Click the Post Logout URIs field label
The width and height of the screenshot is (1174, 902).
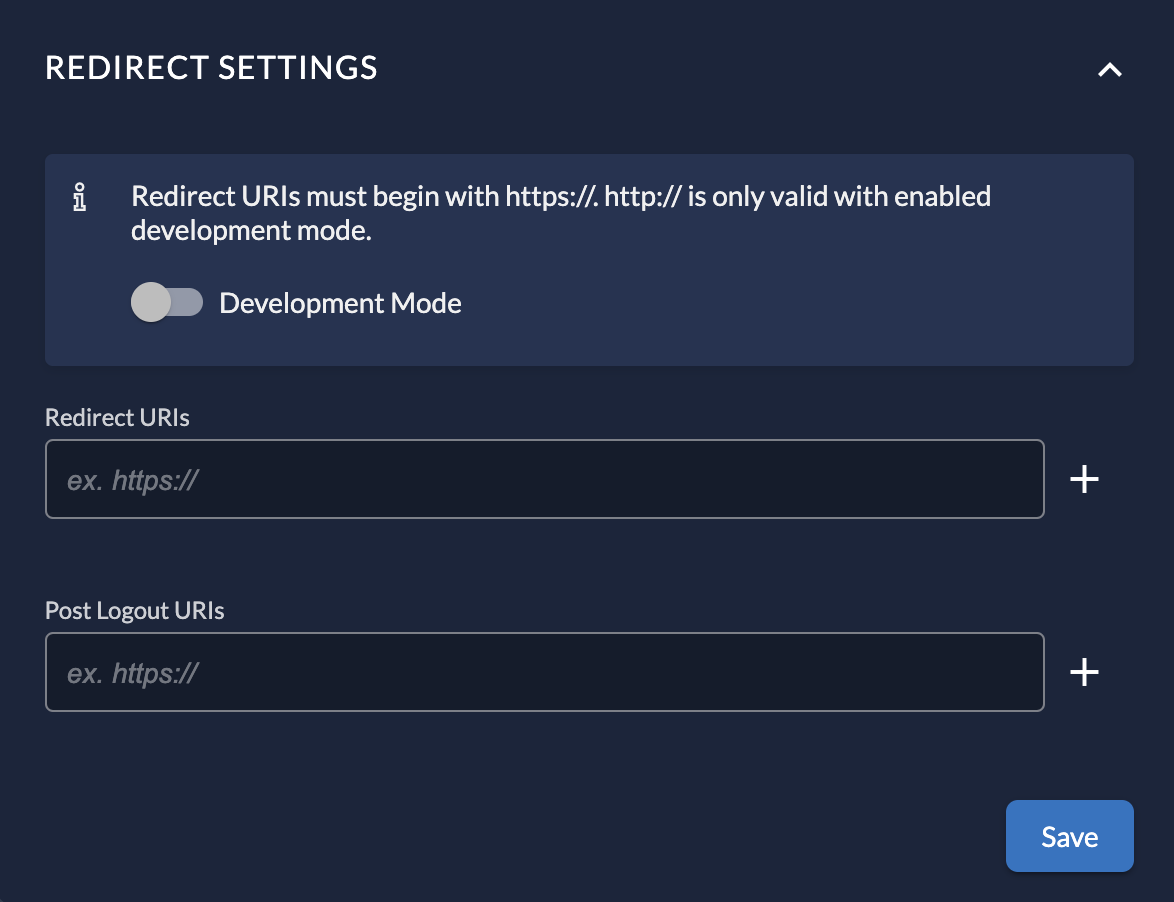coord(134,610)
